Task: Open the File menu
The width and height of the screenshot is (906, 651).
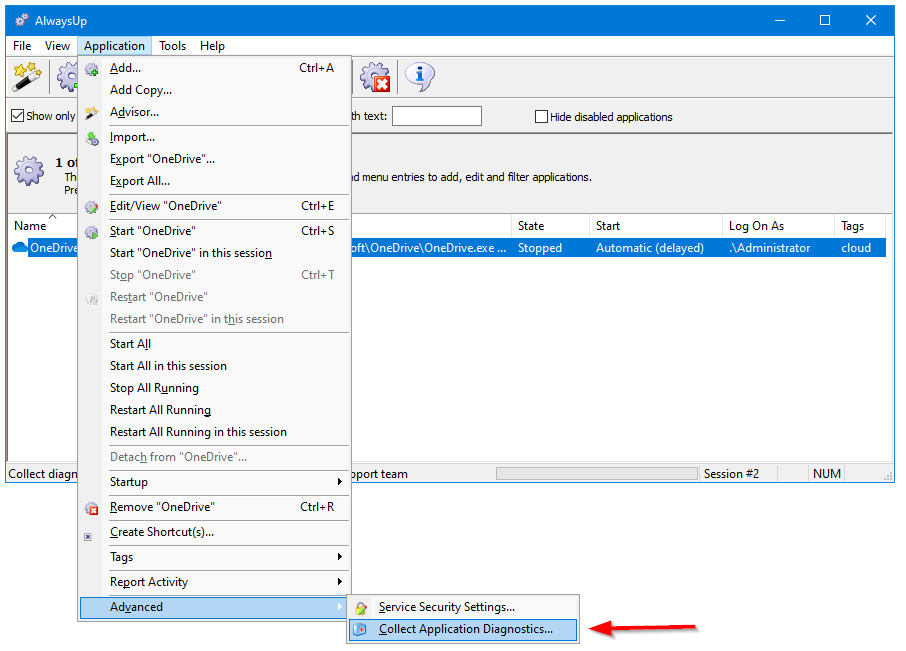Action: coord(22,46)
